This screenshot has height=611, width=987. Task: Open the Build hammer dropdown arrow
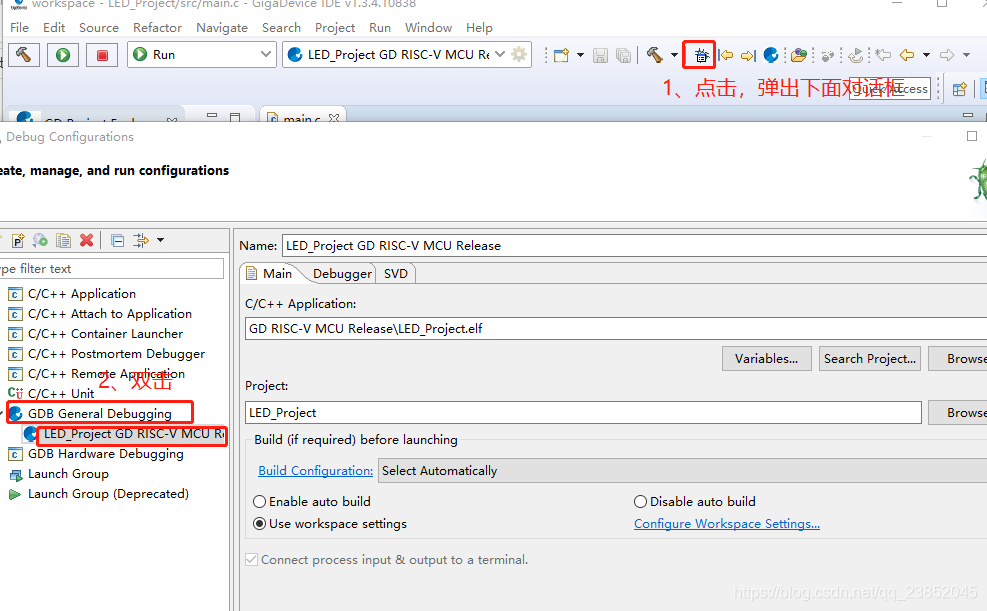674,55
